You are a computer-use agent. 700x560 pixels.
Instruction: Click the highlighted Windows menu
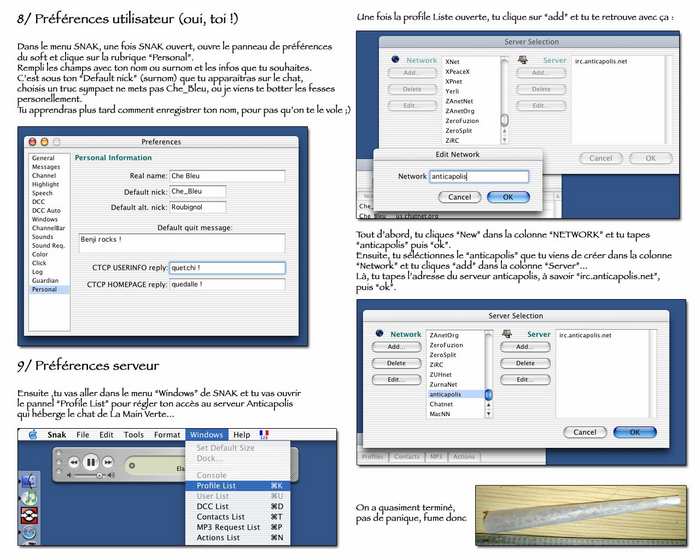206,435
